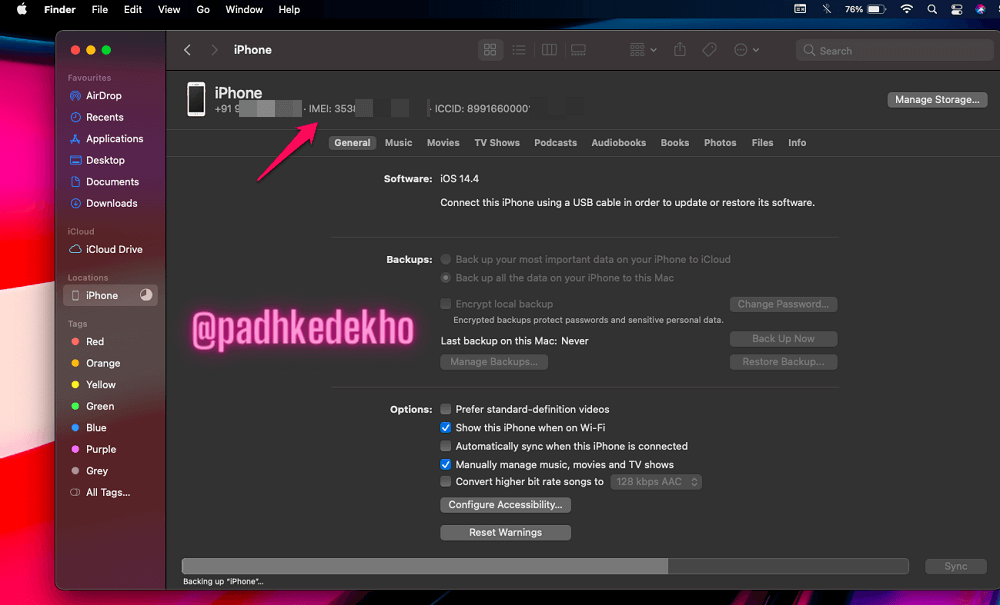Switch to gallery view
This screenshot has height=605, width=1000.
click(578, 50)
